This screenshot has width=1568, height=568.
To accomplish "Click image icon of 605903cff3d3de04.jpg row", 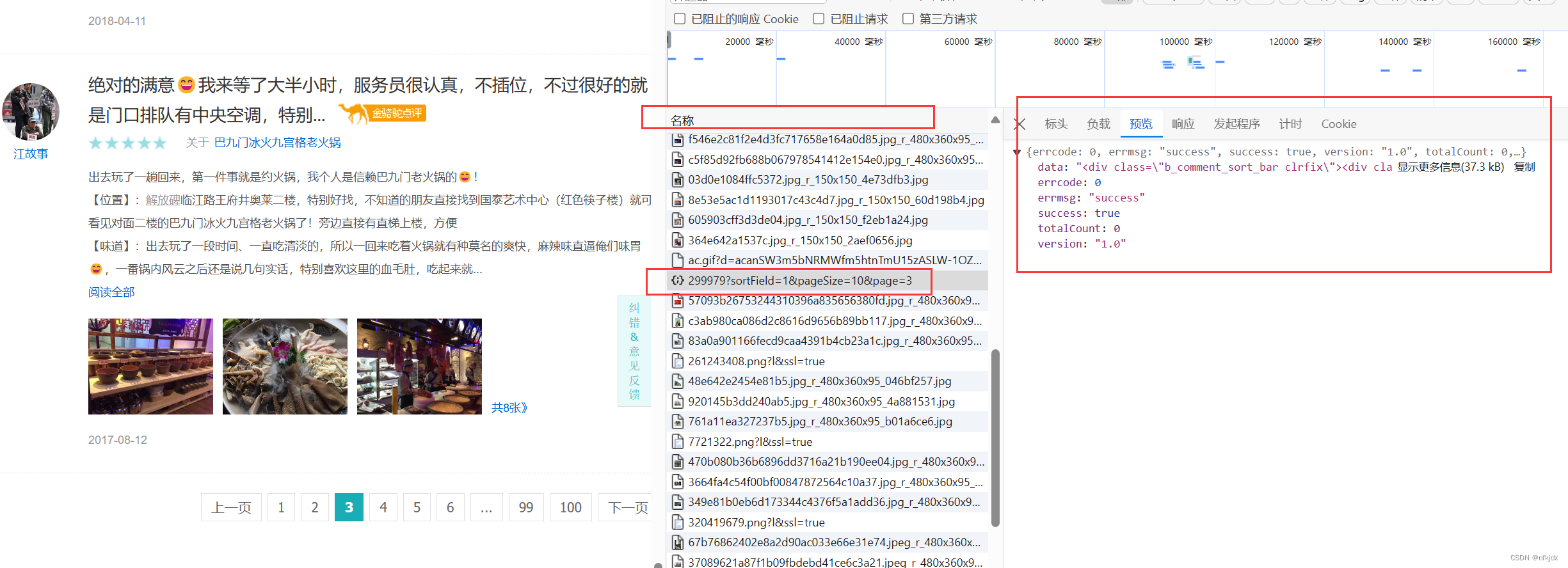I will (x=677, y=220).
